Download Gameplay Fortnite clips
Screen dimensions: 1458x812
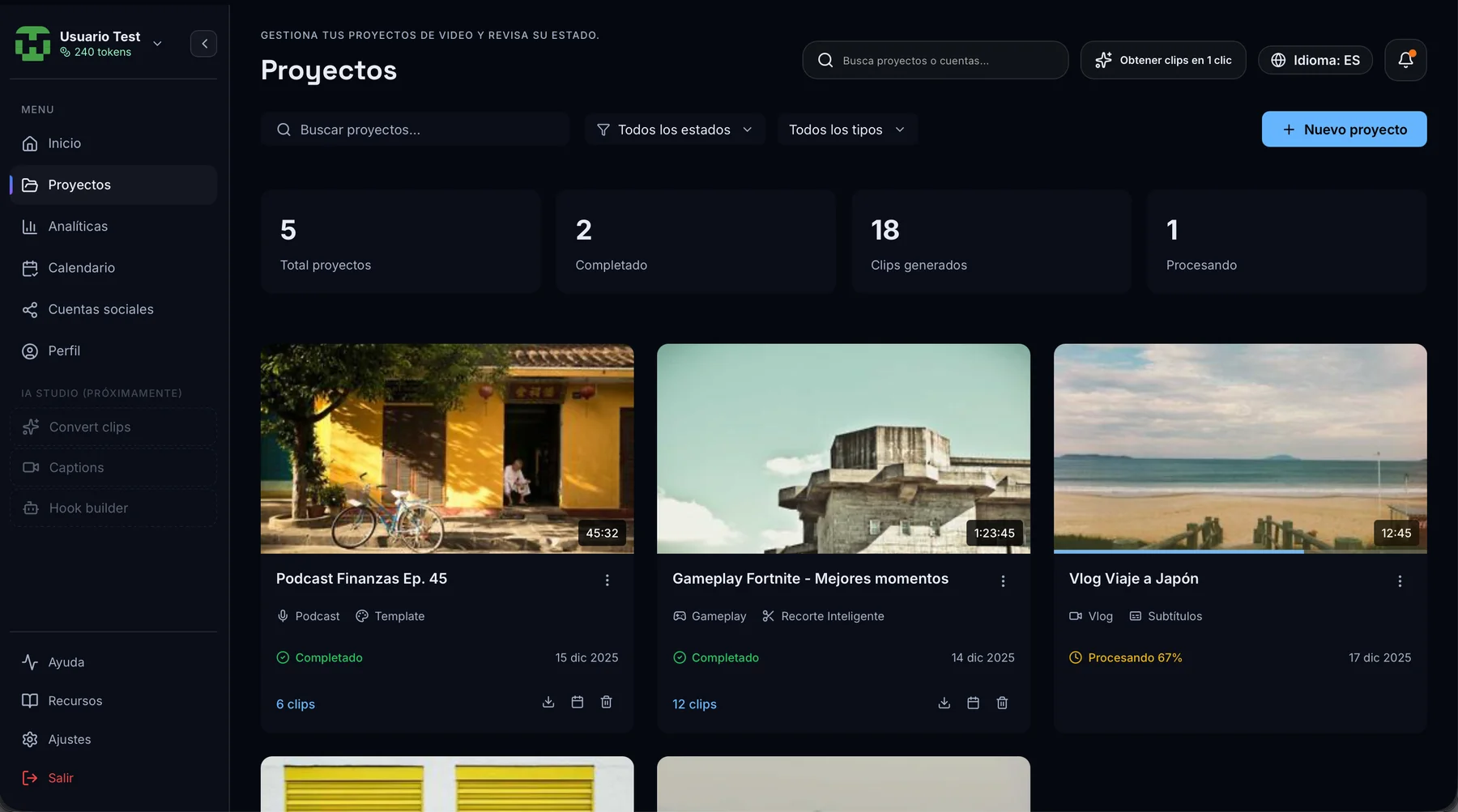pyautogui.click(x=944, y=703)
